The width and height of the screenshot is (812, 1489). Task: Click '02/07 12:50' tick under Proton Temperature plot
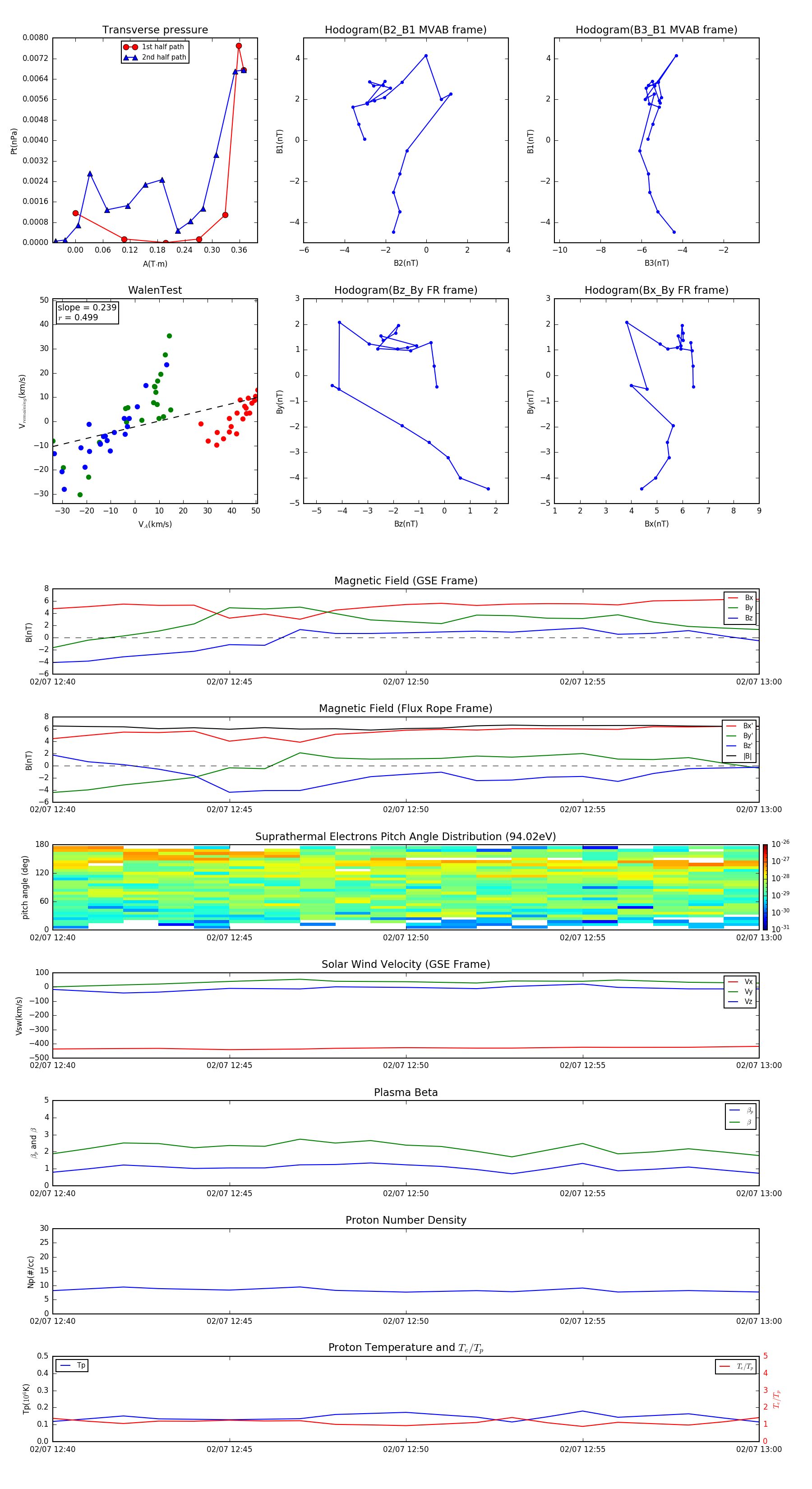coord(406,1449)
